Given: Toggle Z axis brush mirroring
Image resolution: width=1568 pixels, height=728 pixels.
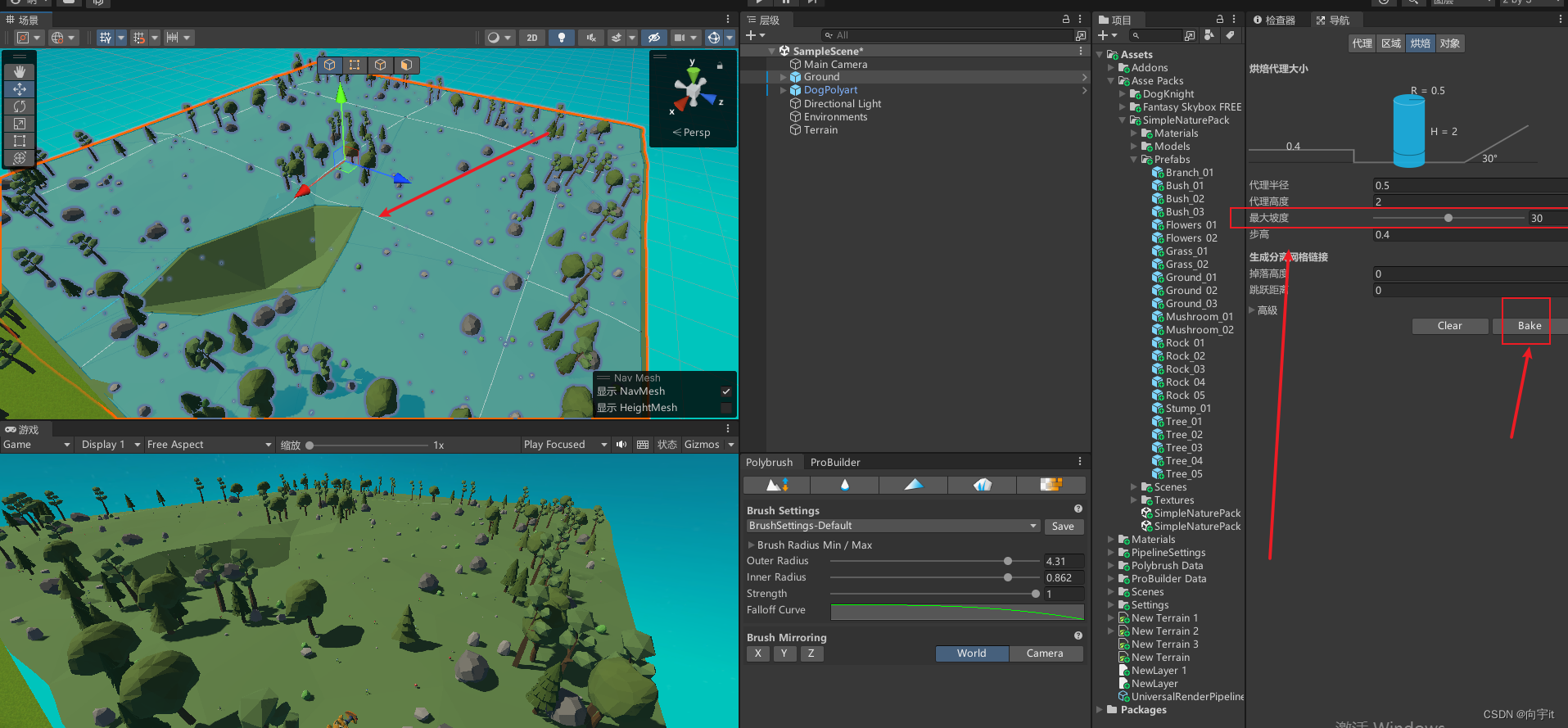Looking at the screenshot, I should click(x=811, y=653).
